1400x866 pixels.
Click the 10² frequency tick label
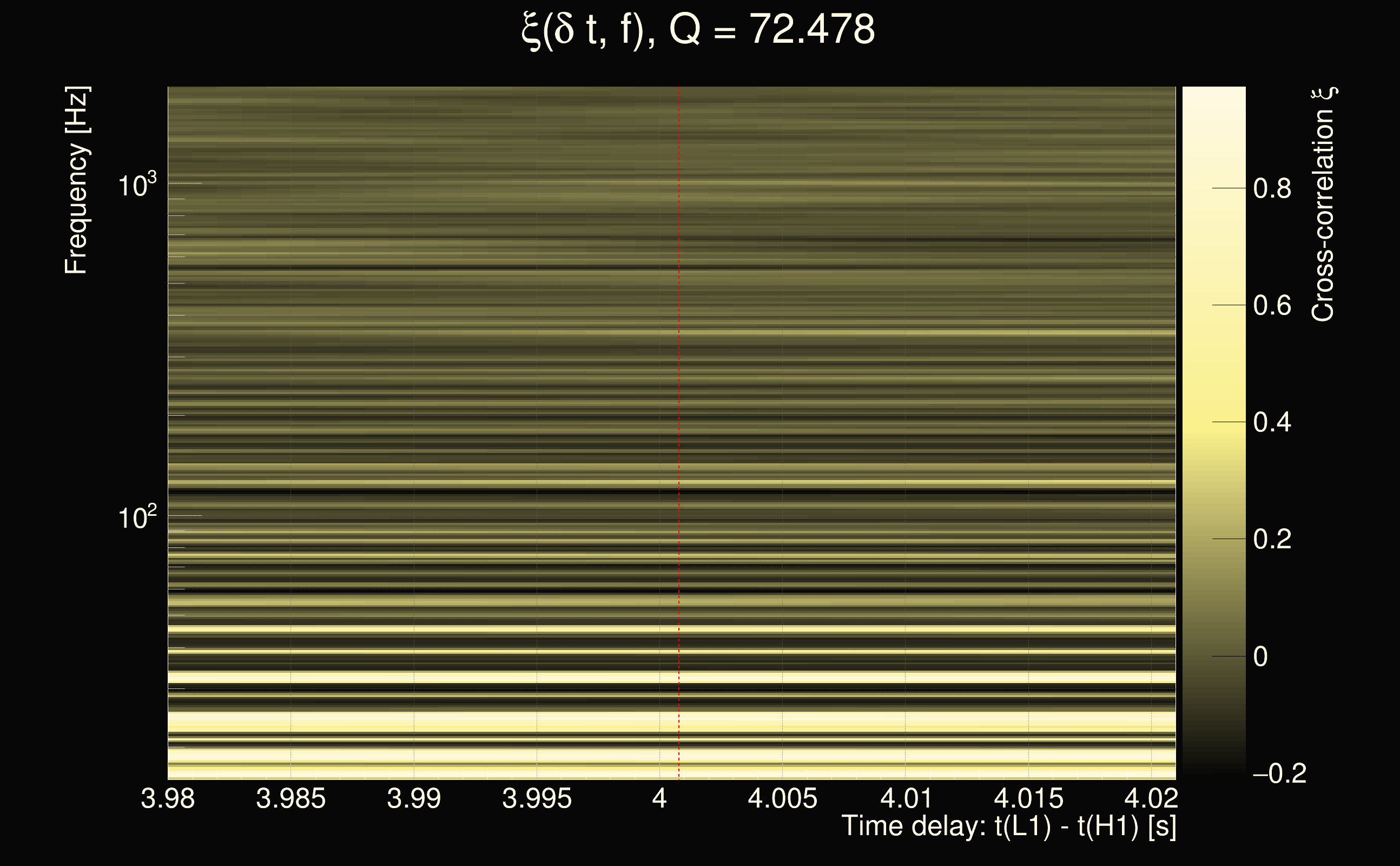(137, 517)
